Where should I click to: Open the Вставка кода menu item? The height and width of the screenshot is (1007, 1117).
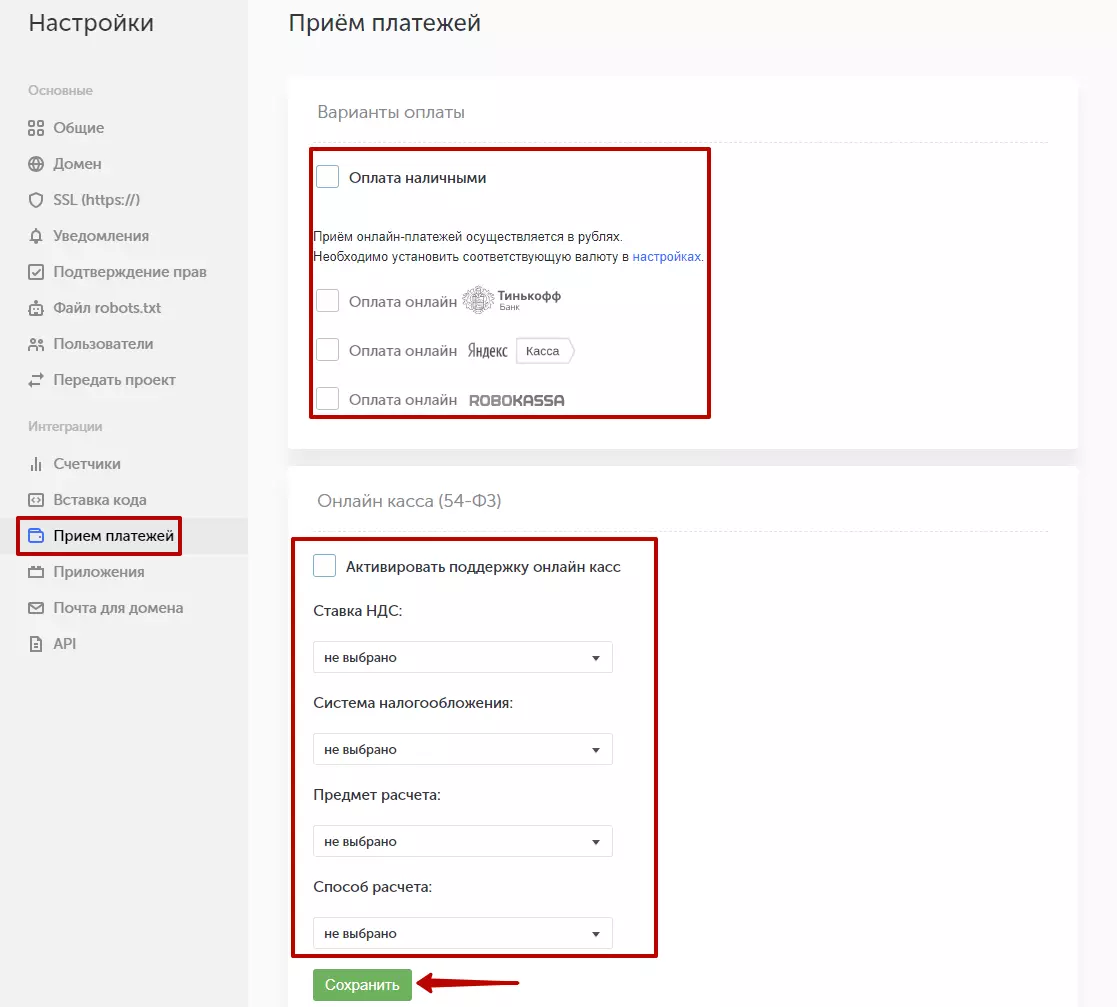[x=100, y=500]
